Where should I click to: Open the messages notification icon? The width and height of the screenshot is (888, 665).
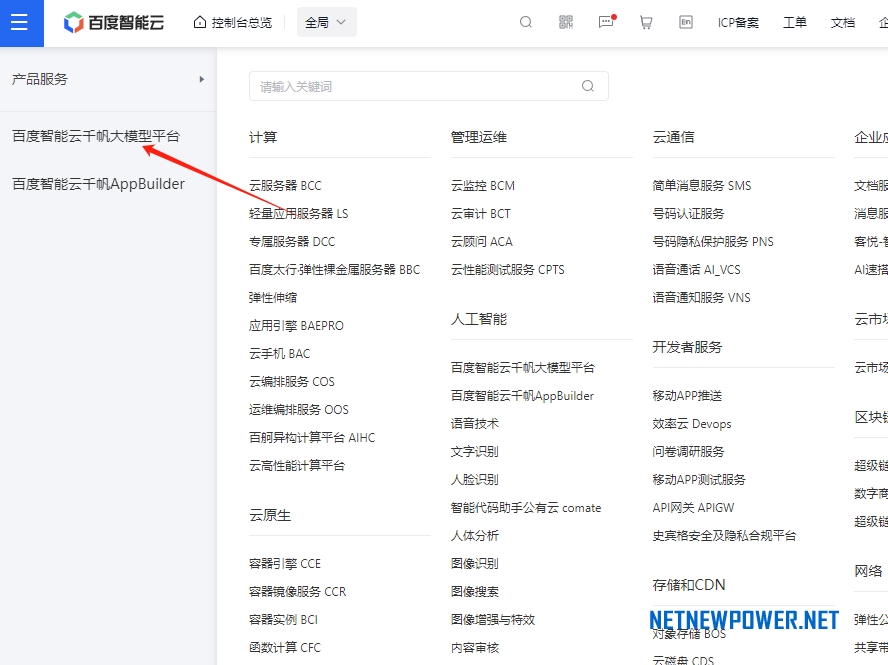[607, 22]
